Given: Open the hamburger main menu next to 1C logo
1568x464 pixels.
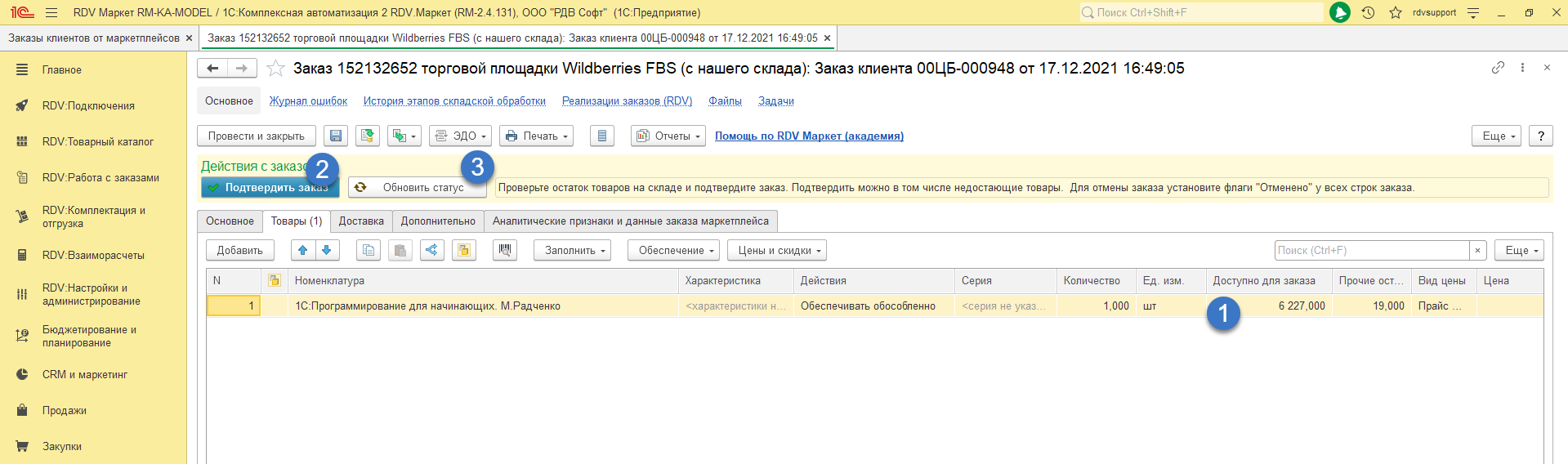Looking at the screenshot, I should [x=51, y=12].
